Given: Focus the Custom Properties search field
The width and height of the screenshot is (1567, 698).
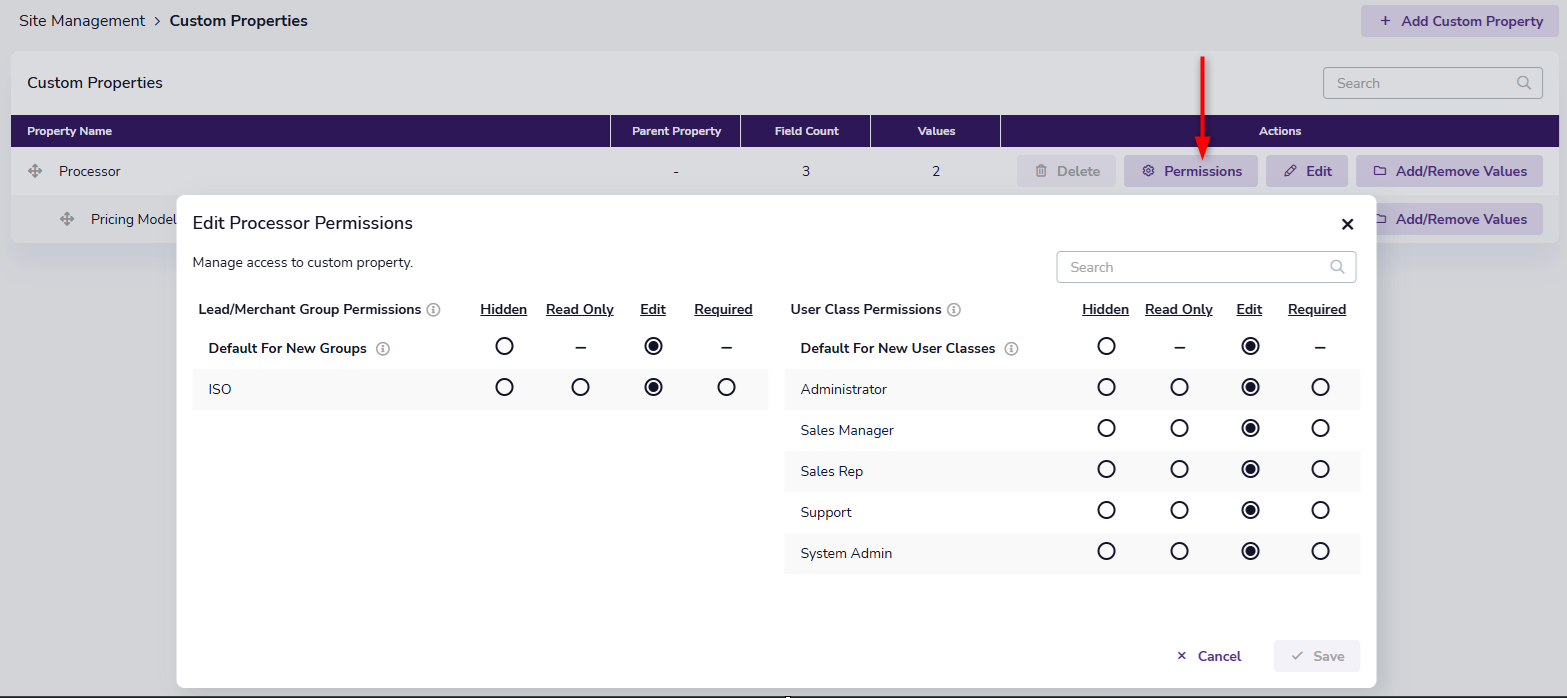Looking at the screenshot, I should pyautogui.click(x=1422, y=83).
